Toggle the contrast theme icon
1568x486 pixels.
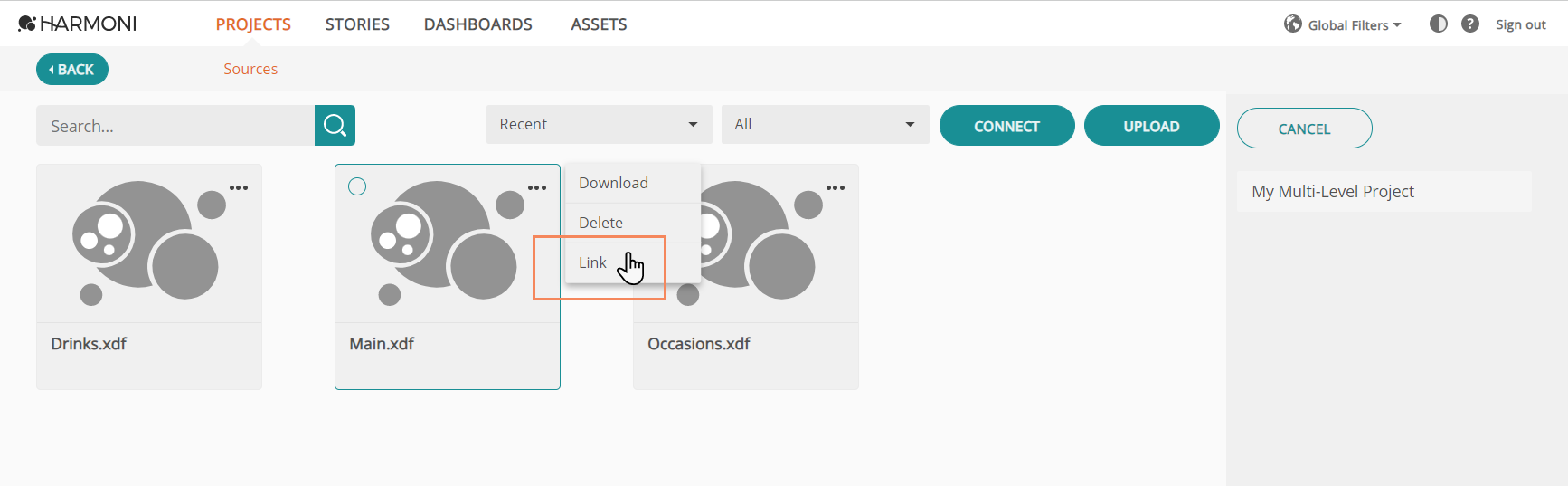[x=1438, y=24]
